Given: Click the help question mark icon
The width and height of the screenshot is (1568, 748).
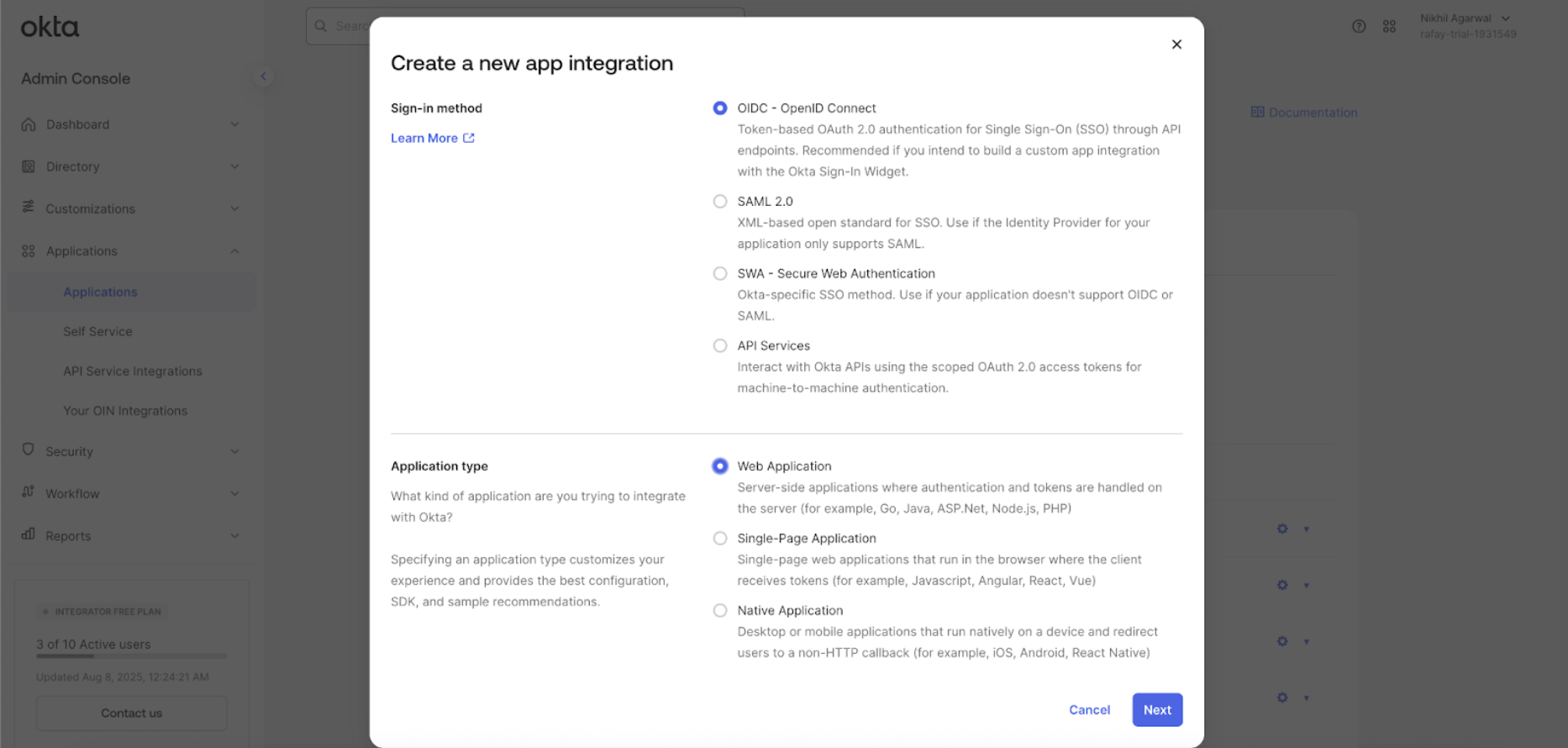Looking at the screenshot, I should [x=1359, y=26].
